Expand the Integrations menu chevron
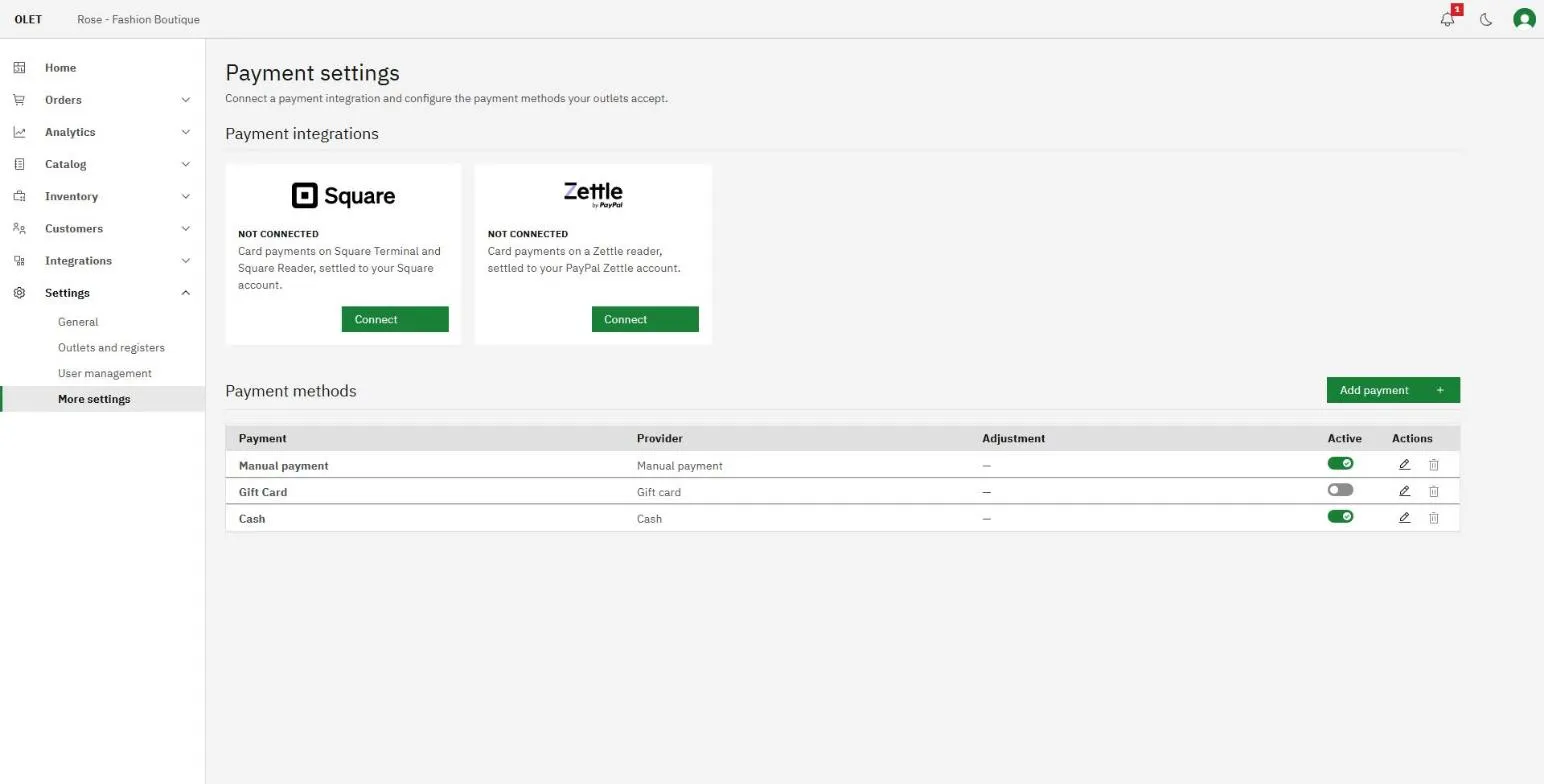This screenshot has width=1544, height=784. click(185, 260)
